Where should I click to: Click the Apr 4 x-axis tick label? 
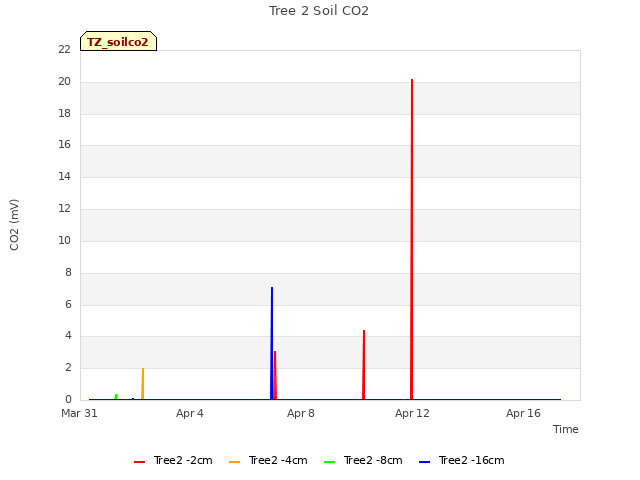pos(190,413)
